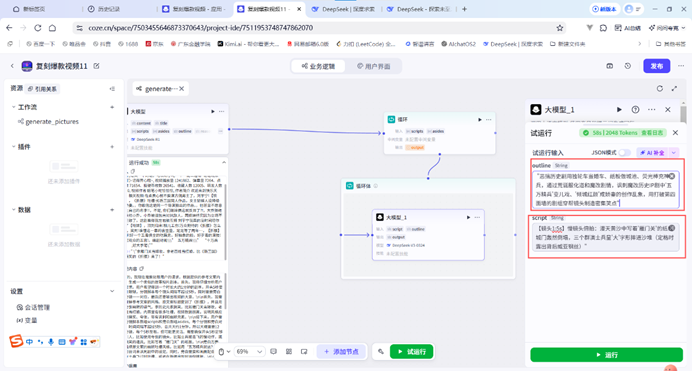Close the generate workflow tab

tap(181, 89)
